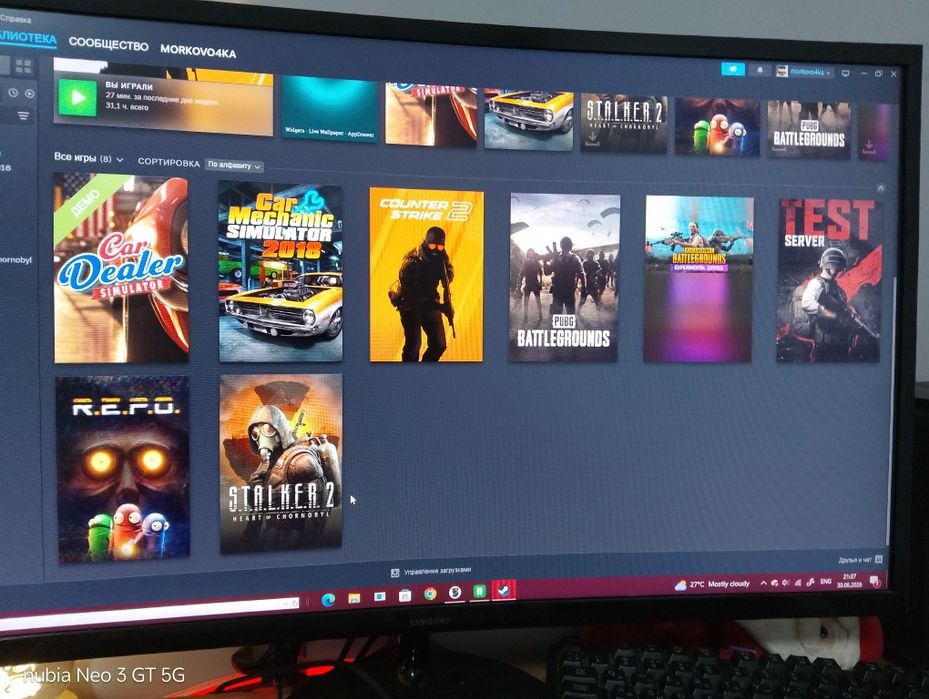Open PUBG Test Server cover

point(829,281)
